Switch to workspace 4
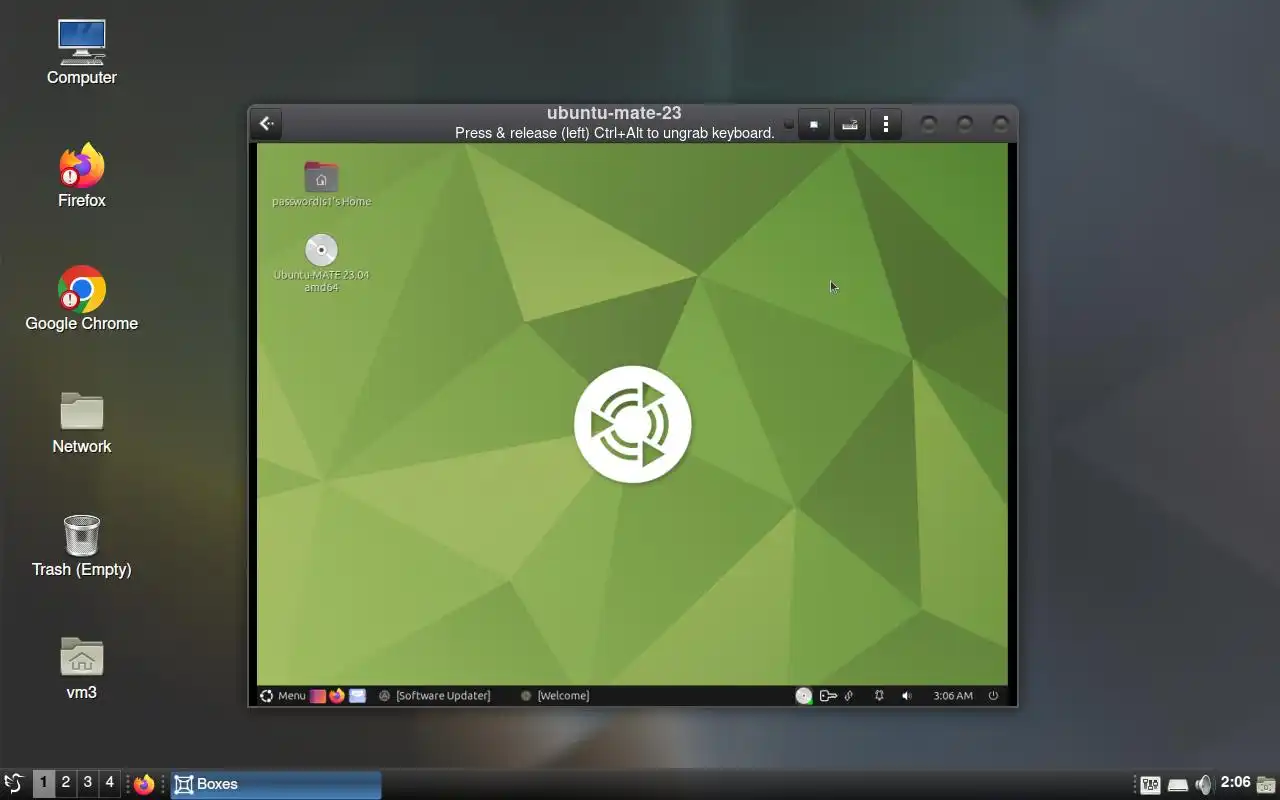This screenshot has width=1280, height=800. (x=109, y=783)
